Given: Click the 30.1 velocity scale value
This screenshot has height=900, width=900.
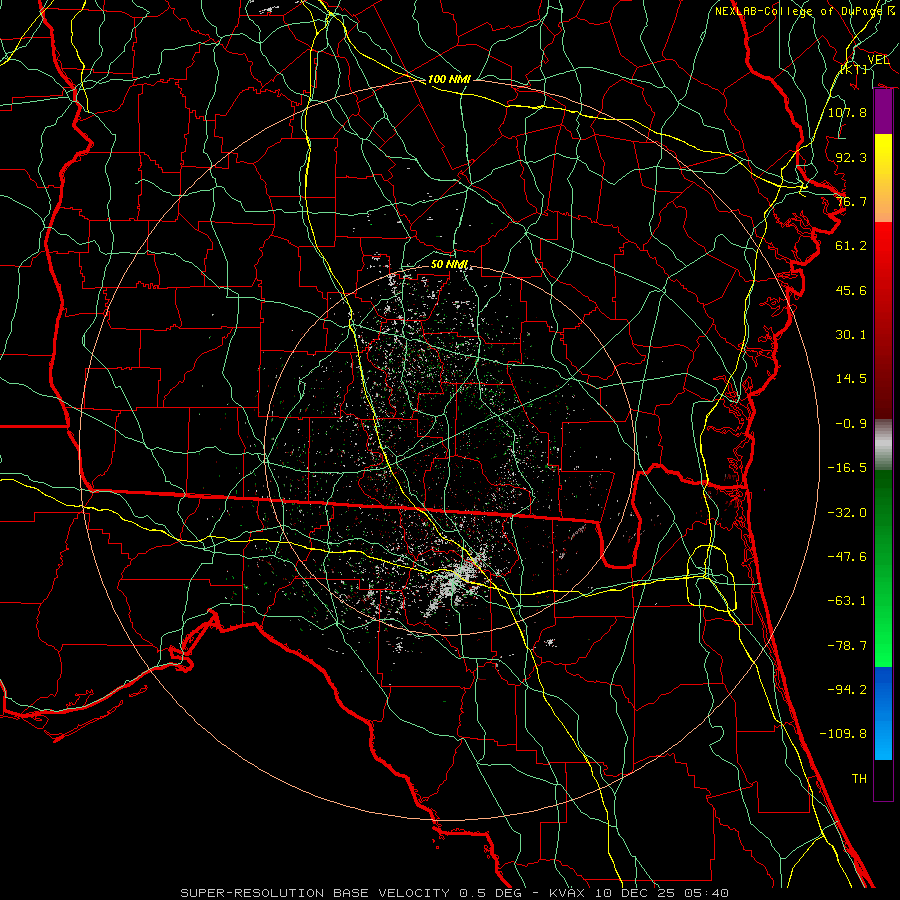Looking at the screenshot, I should 851,335.
